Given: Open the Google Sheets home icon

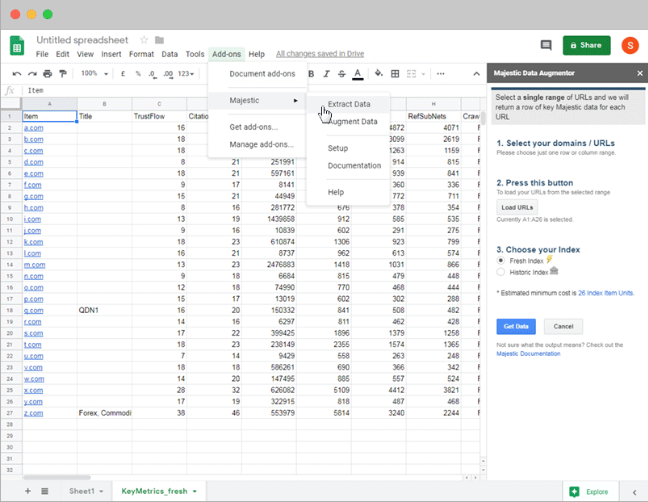Looking at the screenshot, I should coord(17,45).
